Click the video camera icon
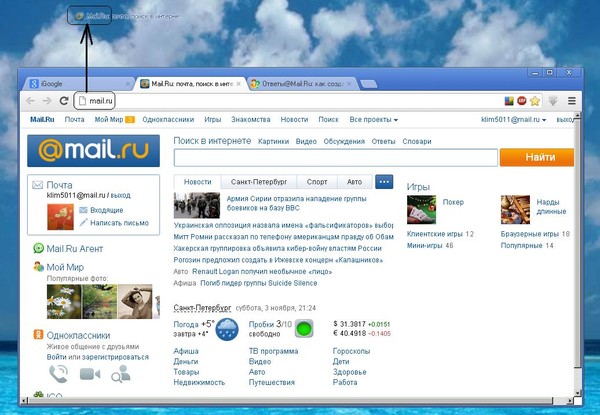 [90, 374]
